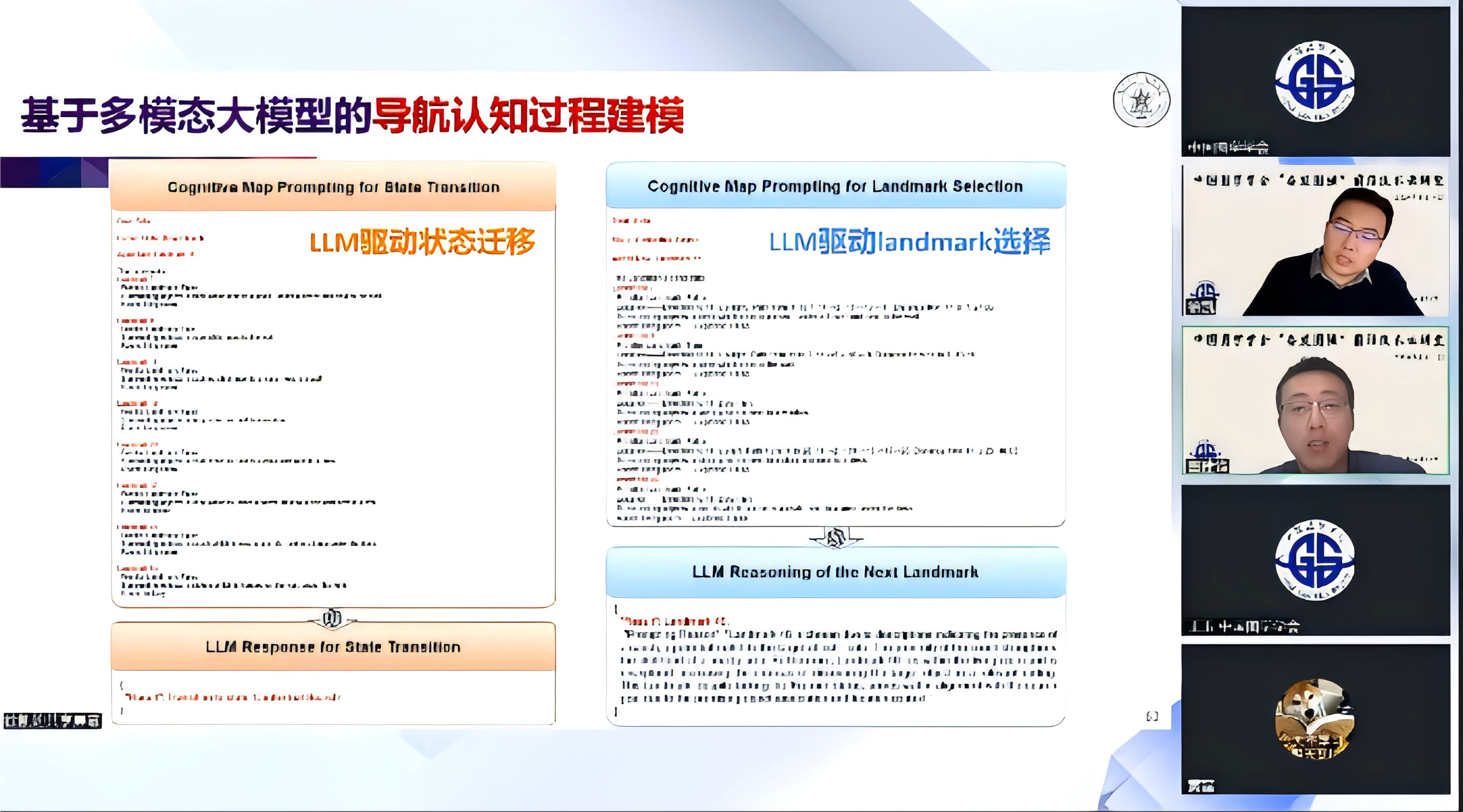Click the GS logo avatar in fourth participant tile
1463x812 pixels.
(x=1314, y=560)
